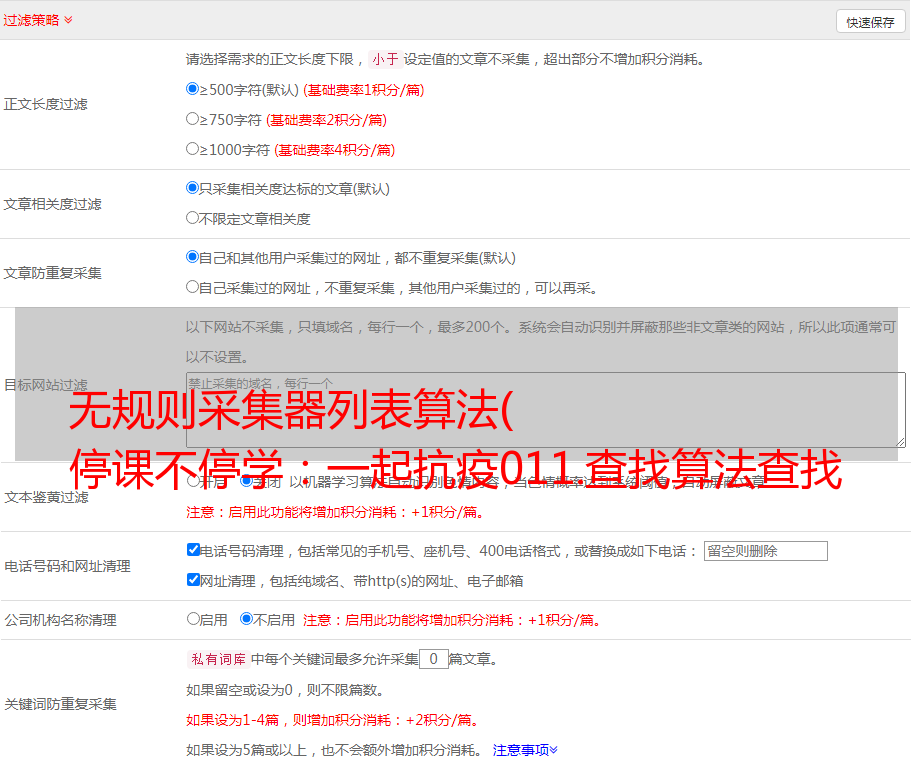Click the 关键词防重复采集 label

(60, 705)
